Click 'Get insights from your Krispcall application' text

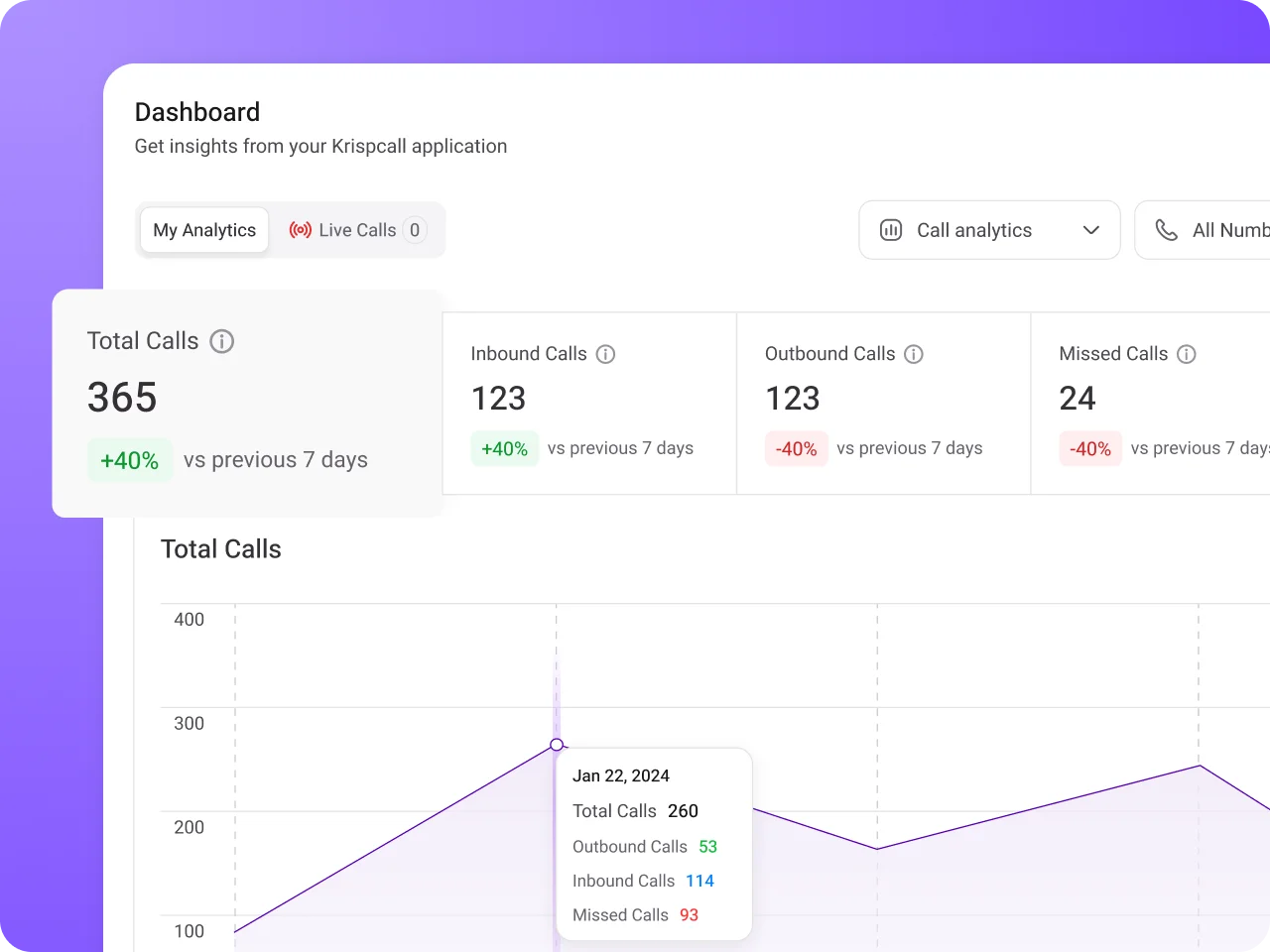click(320, 146)
